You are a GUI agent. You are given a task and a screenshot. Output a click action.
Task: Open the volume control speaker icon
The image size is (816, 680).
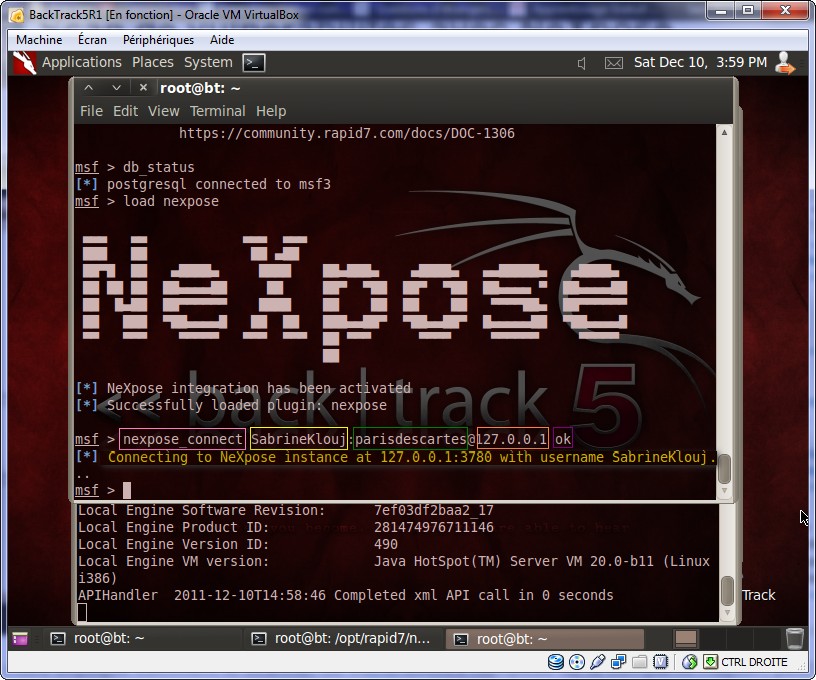[x=582, y=63]
